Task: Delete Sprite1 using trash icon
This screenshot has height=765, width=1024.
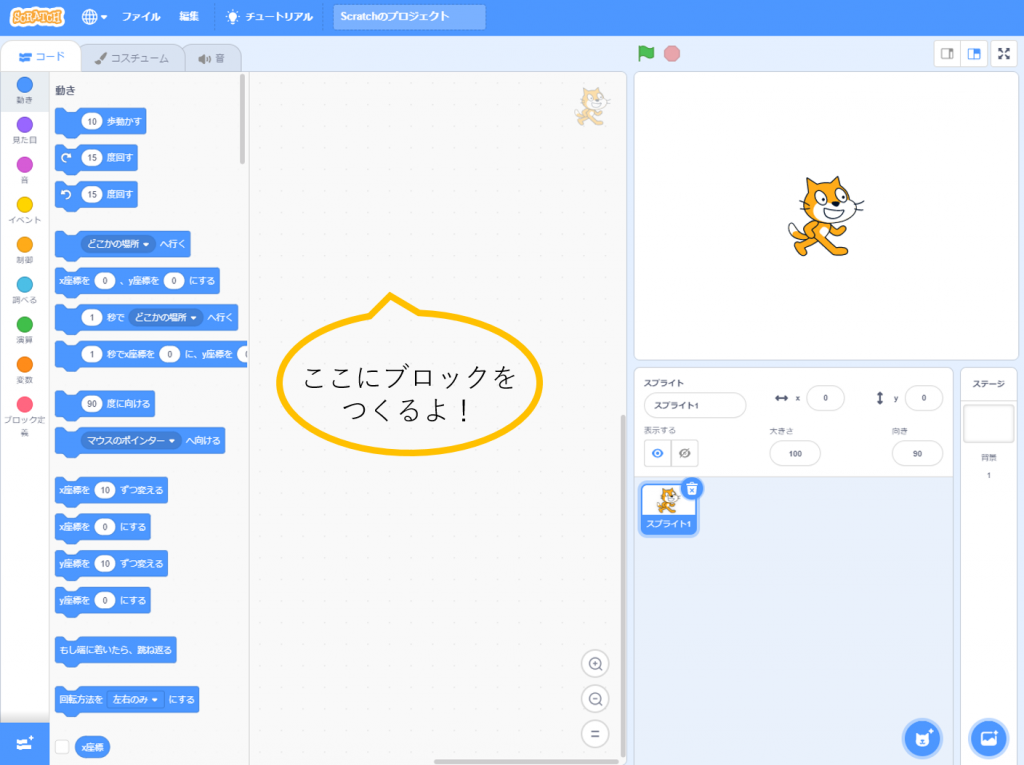Action: pyautogui.click(x=692, y=488)
